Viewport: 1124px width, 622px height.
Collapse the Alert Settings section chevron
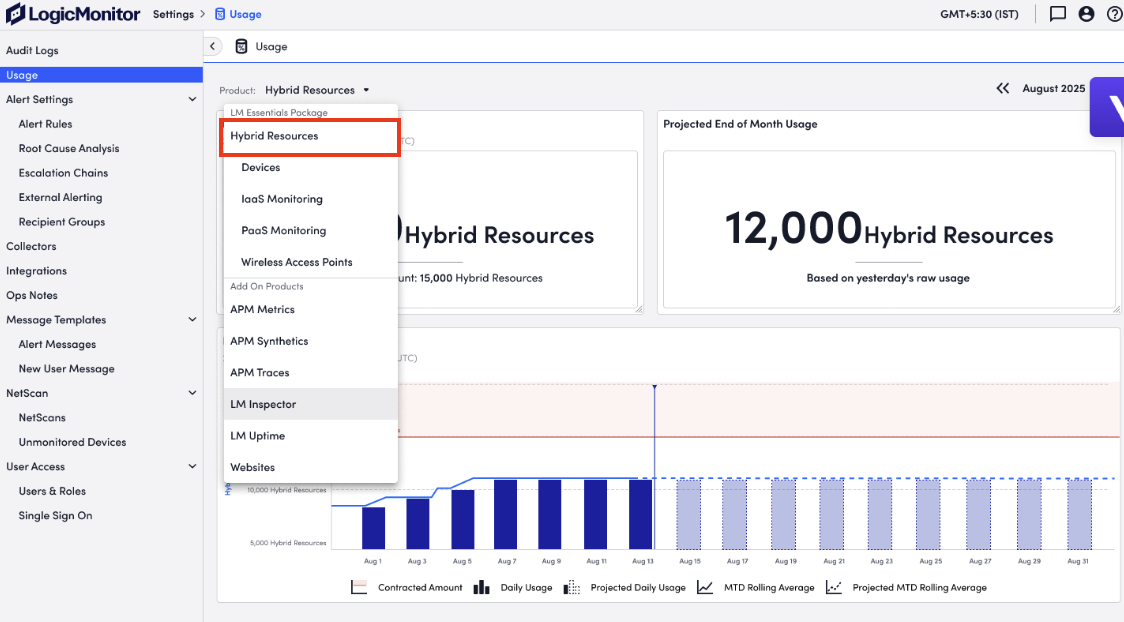tap(192, 99)
